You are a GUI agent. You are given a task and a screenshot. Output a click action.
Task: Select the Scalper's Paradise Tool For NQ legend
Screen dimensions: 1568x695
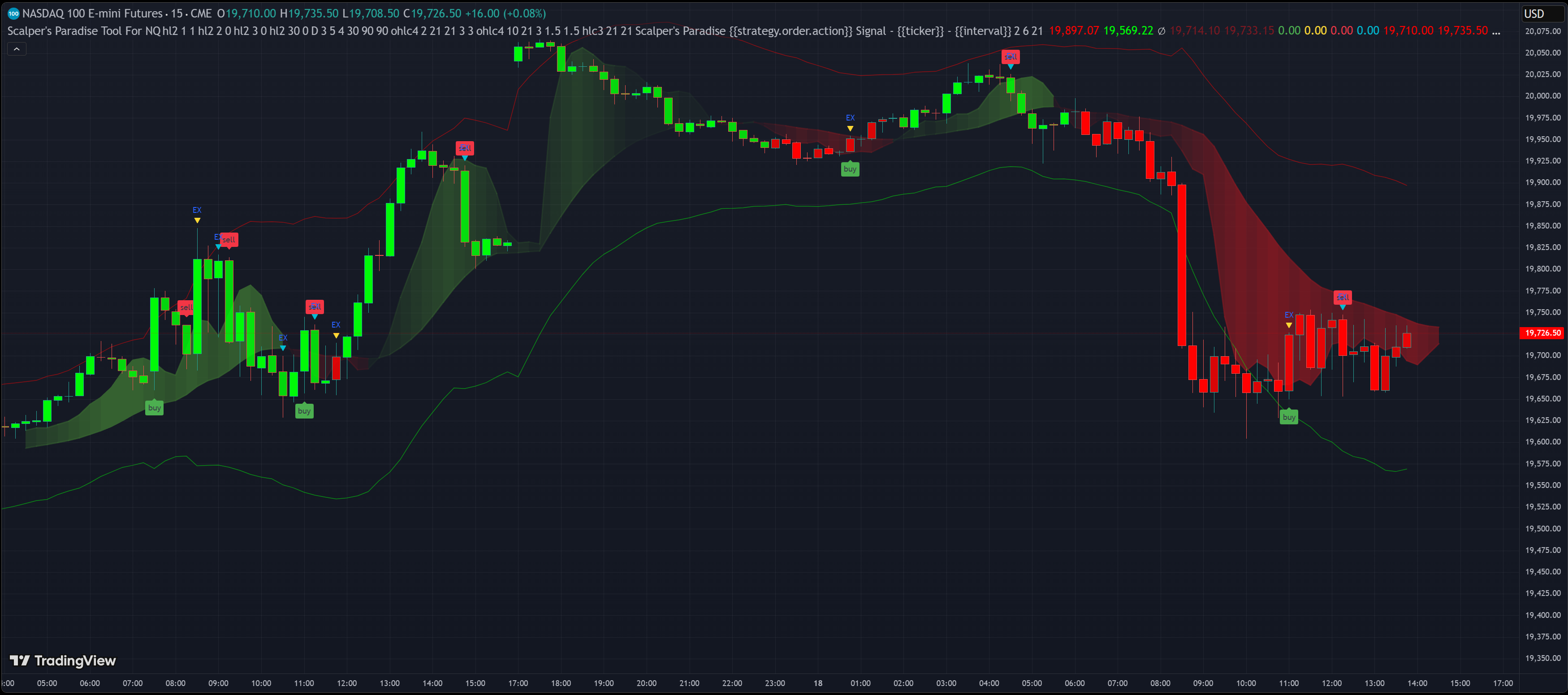click(84, 30)
